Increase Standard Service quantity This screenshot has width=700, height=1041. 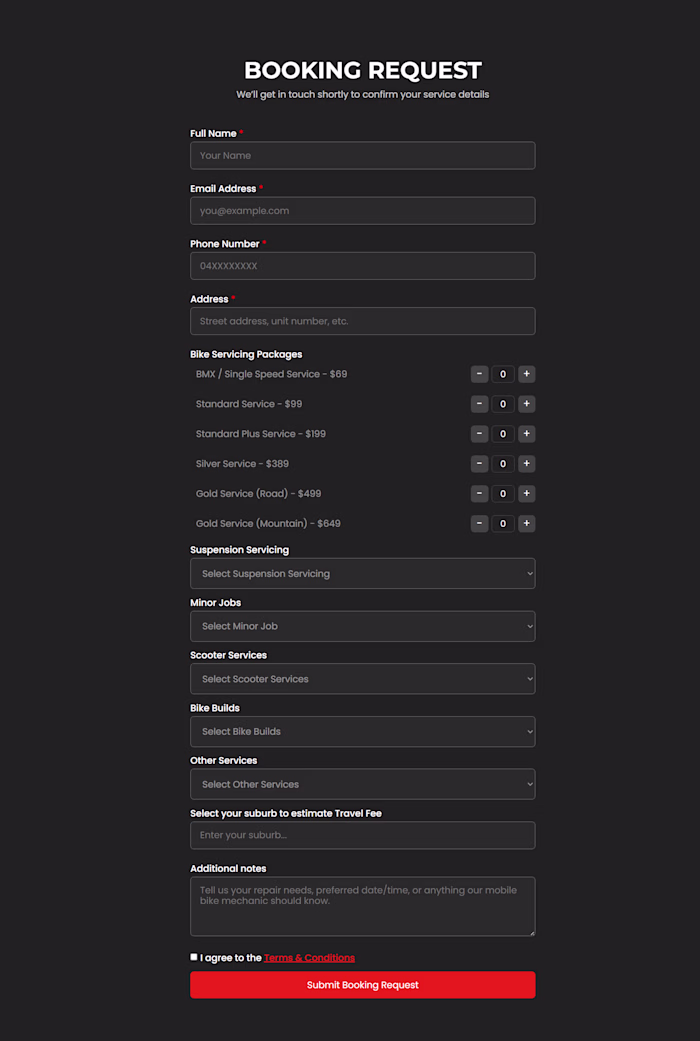click(x=527, y=403)
